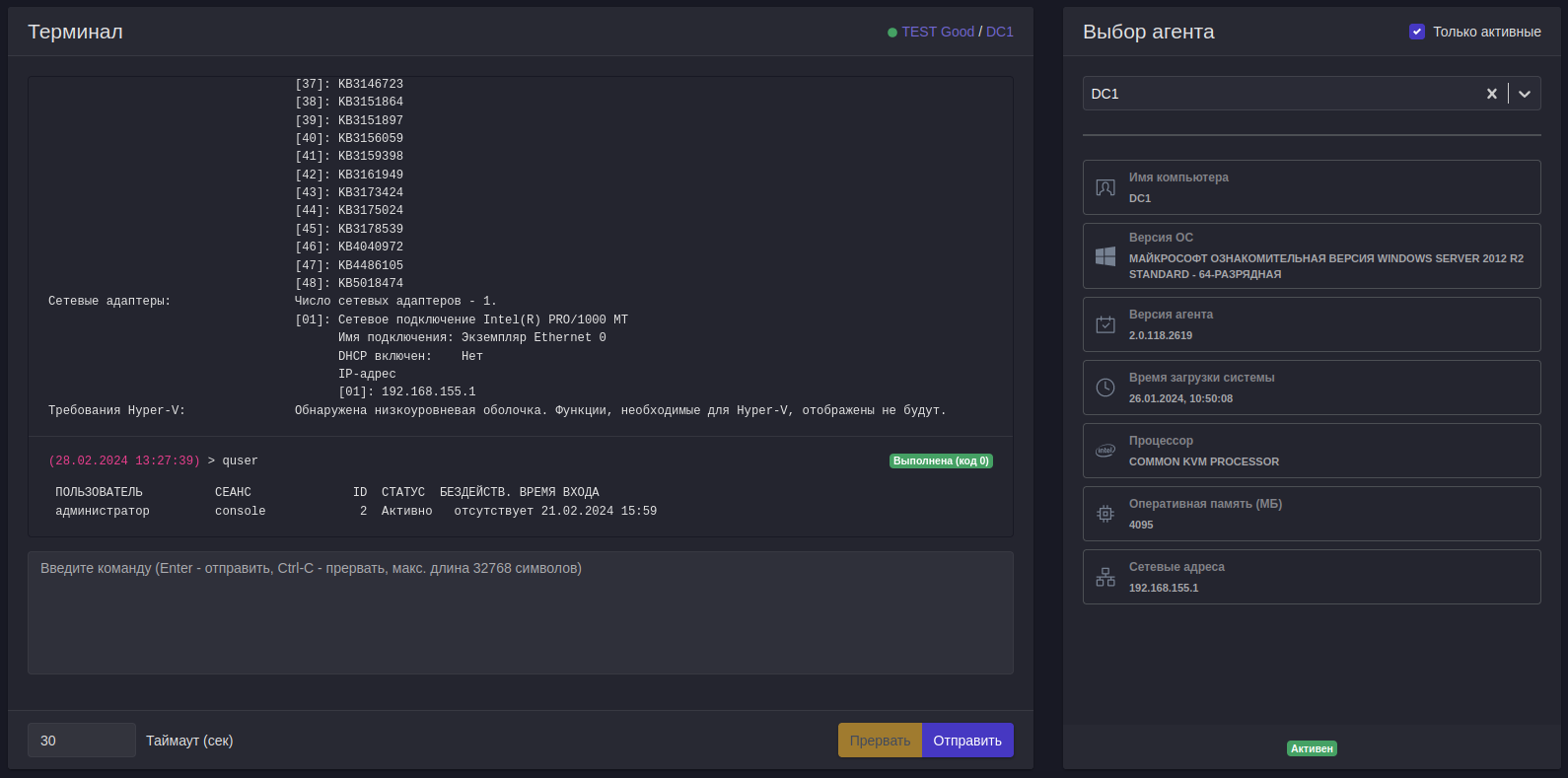Click the 'администратор' user entry
1568x778 pixels.
pyautogui.click(x=103, y=511)
